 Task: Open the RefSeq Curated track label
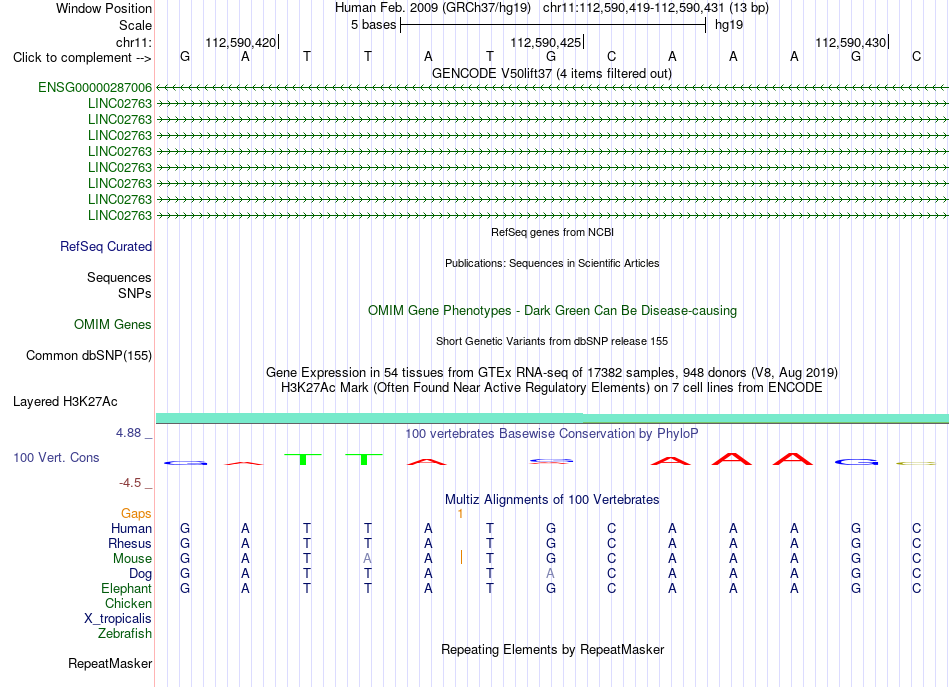click(105, 247)
